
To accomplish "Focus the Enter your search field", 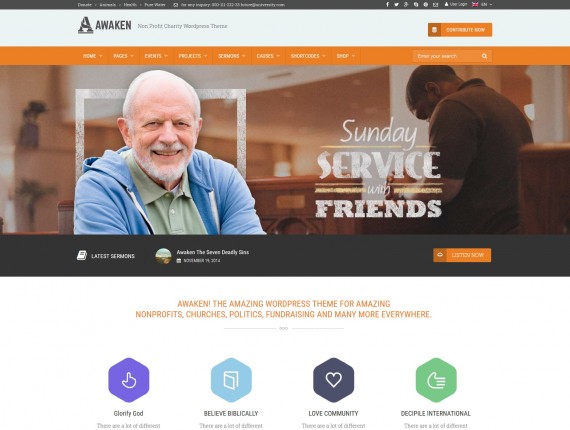I will point(447,56).
